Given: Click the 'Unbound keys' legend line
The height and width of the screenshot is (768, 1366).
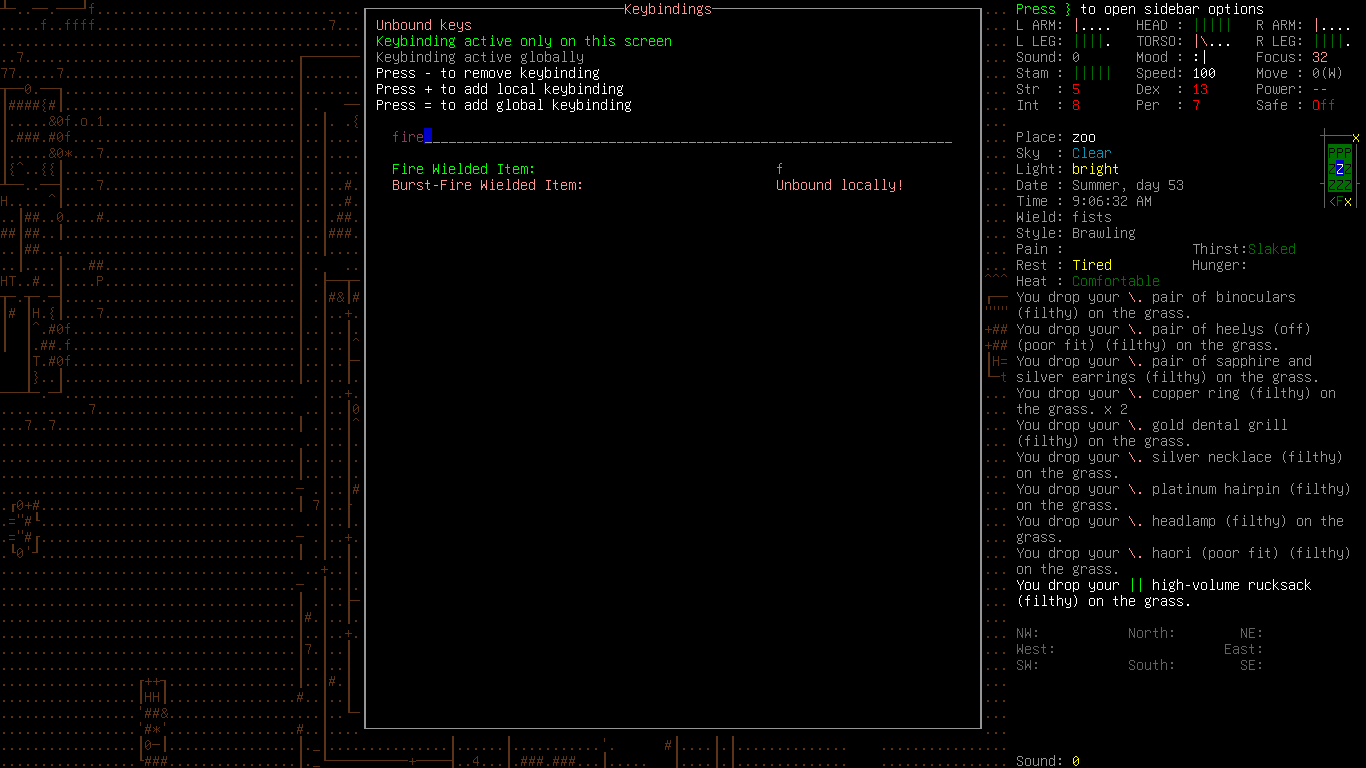Looking at the screenshot, I should pyautogui.click(x=424, y=25).
